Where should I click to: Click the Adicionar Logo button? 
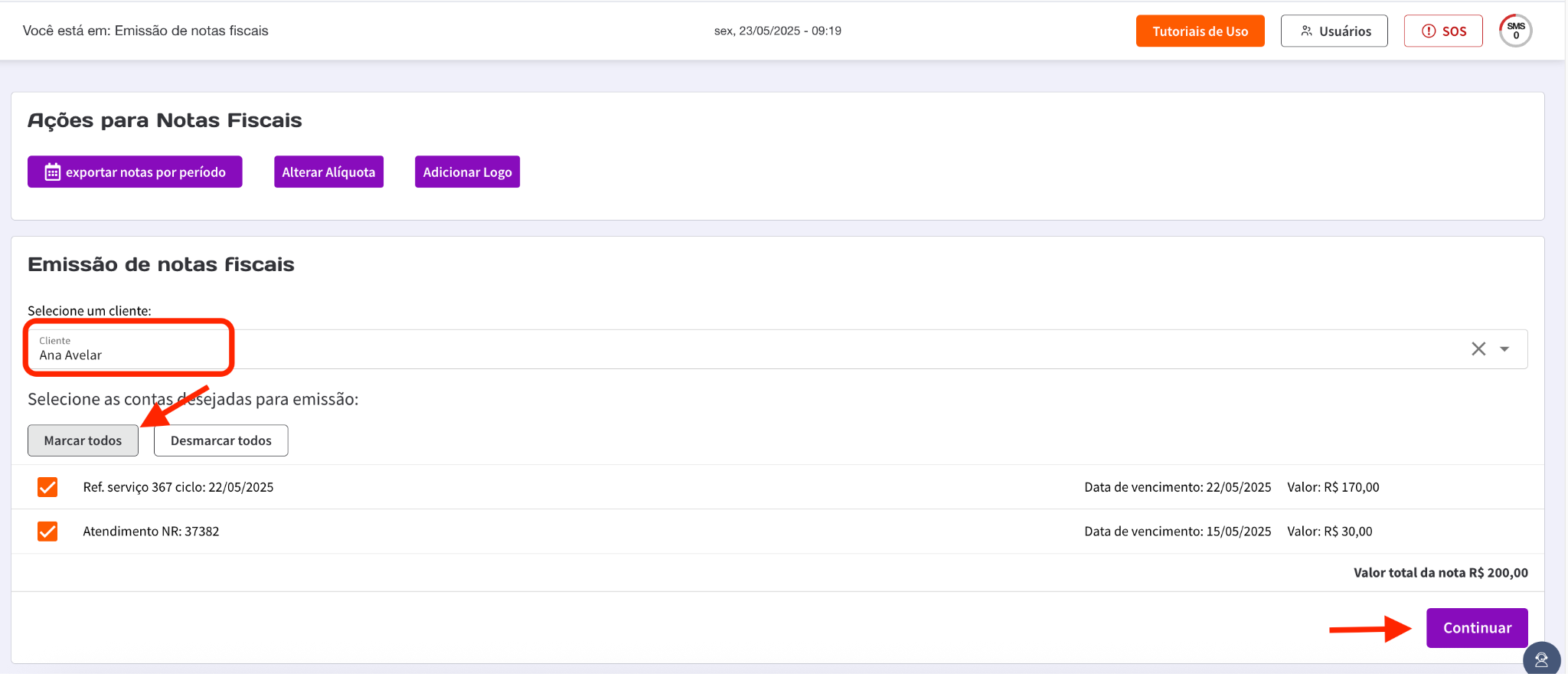click(x=467, y=172)
